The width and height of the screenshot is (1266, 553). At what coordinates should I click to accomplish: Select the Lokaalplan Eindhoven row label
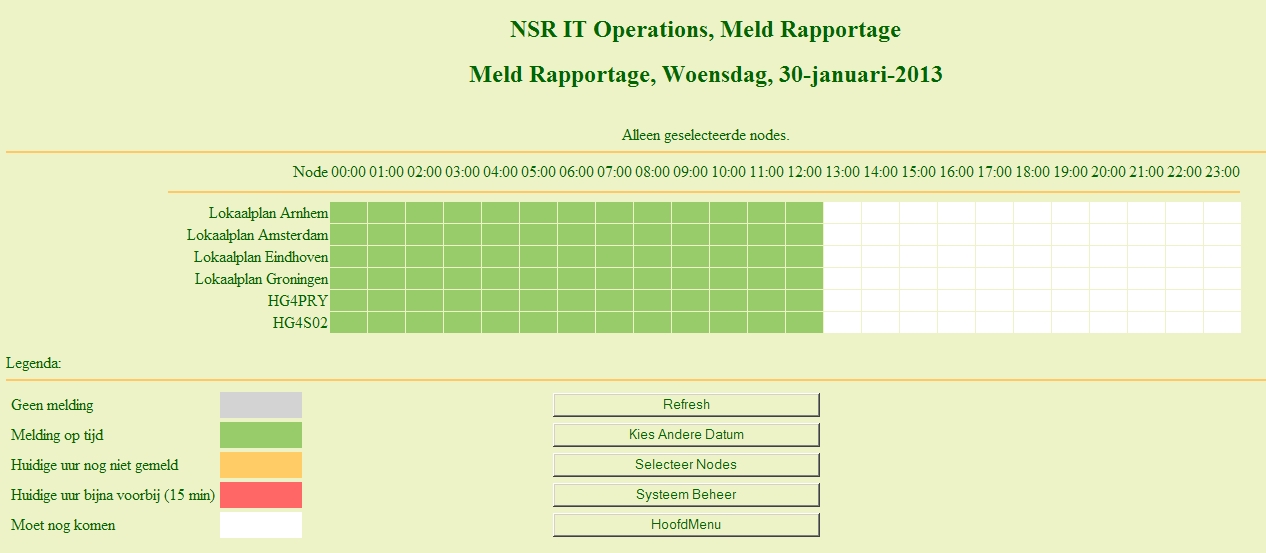click(261, 257)
